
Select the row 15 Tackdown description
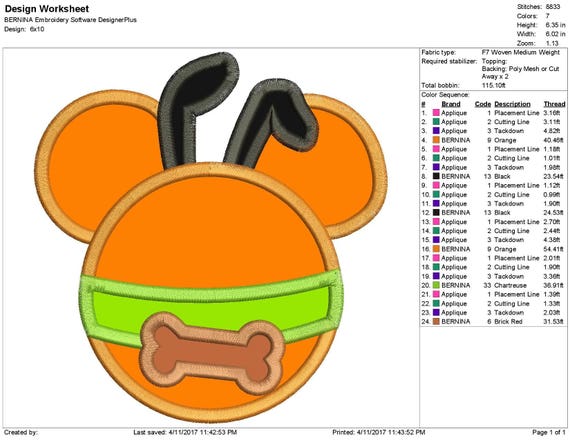(x=509, y=240)
